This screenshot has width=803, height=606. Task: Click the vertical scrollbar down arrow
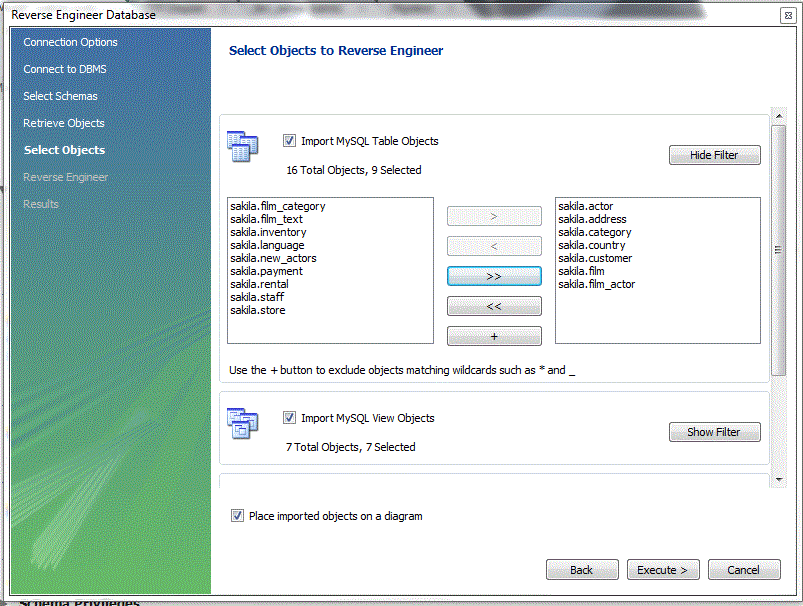(x=779, y=479)
